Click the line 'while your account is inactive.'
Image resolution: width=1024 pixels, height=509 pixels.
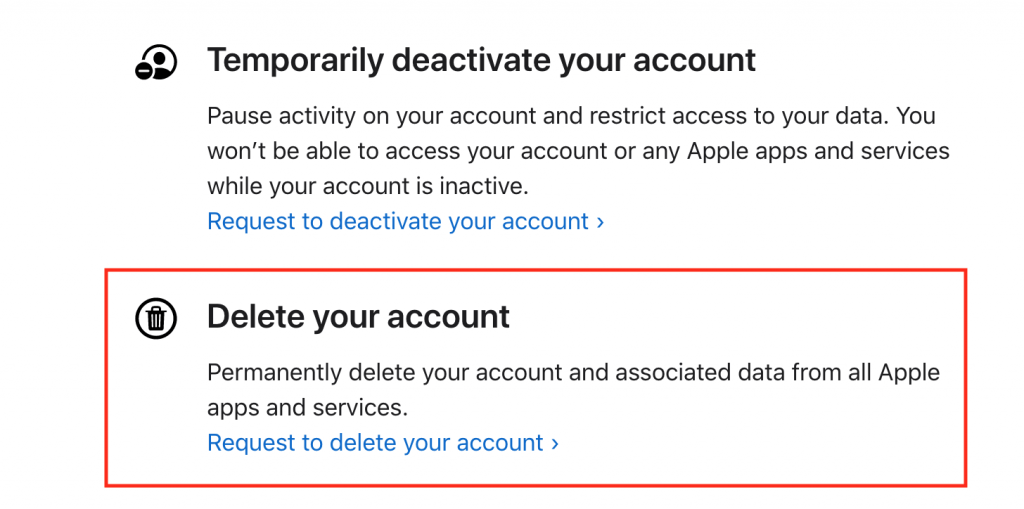tap(367, 187)
